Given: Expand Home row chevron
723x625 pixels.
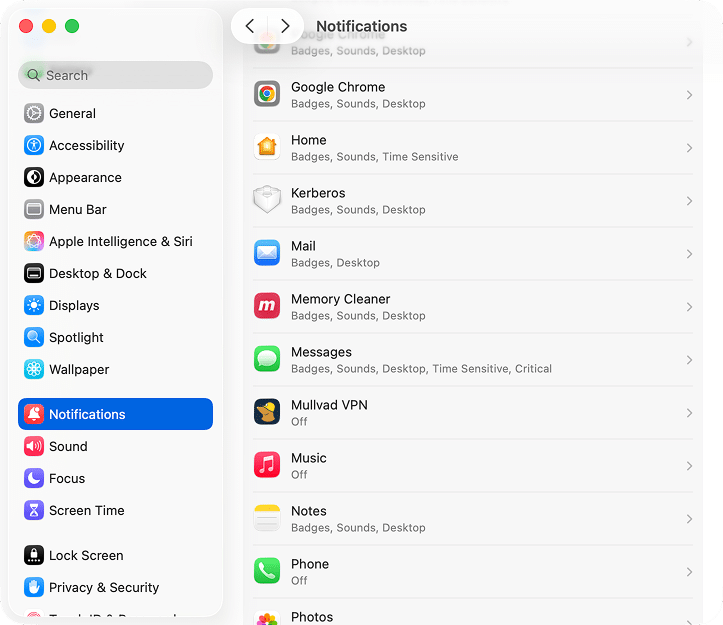Looking at the screenshot, I should (x=689, y=148).
